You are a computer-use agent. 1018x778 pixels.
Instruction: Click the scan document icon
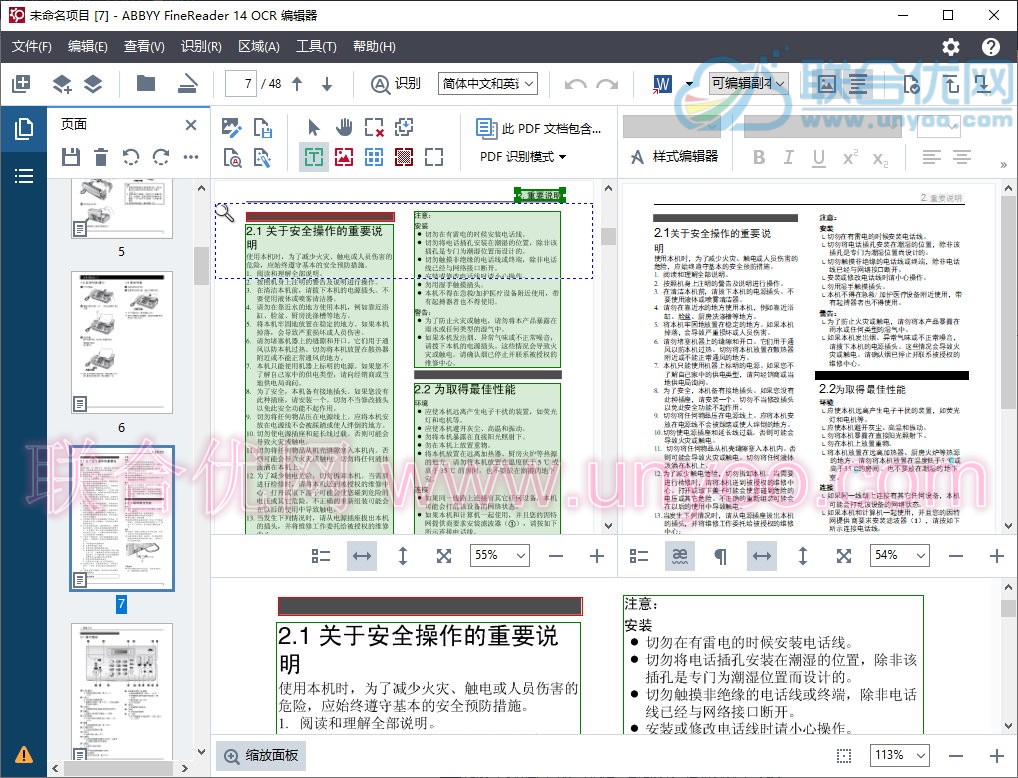(187, 84)
